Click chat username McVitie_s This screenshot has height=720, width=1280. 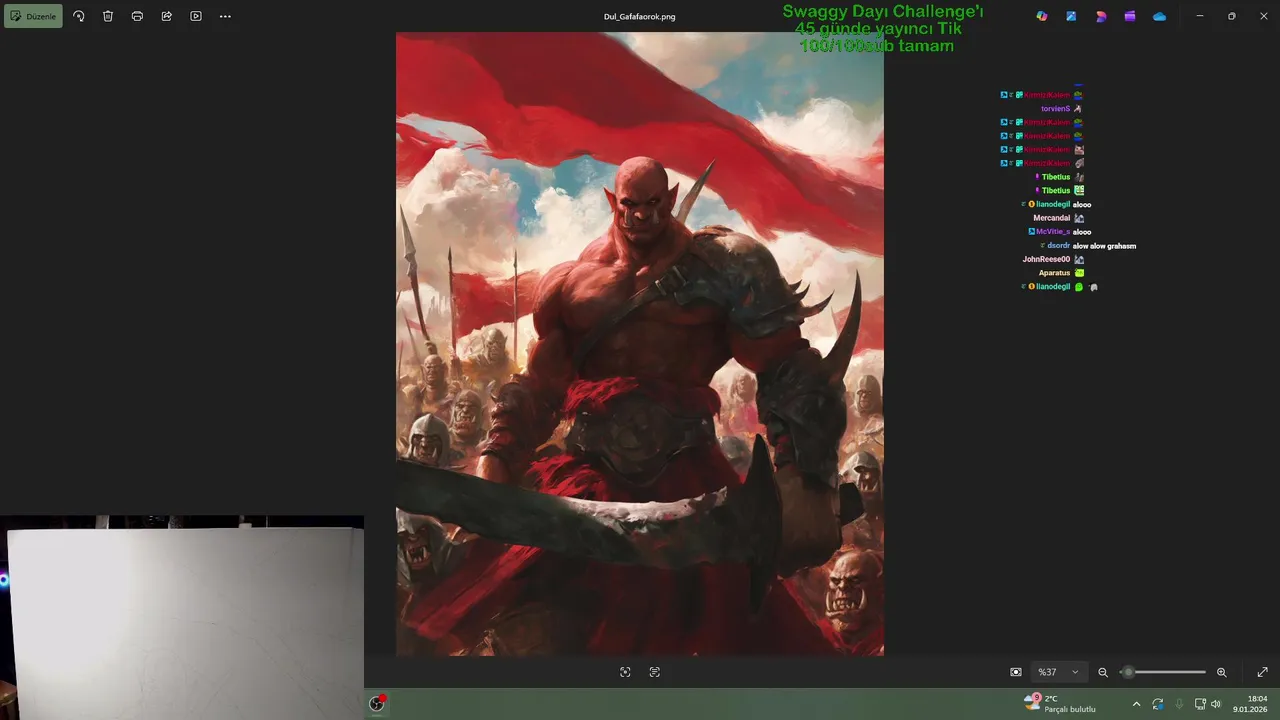click(x=1053, y=232)
